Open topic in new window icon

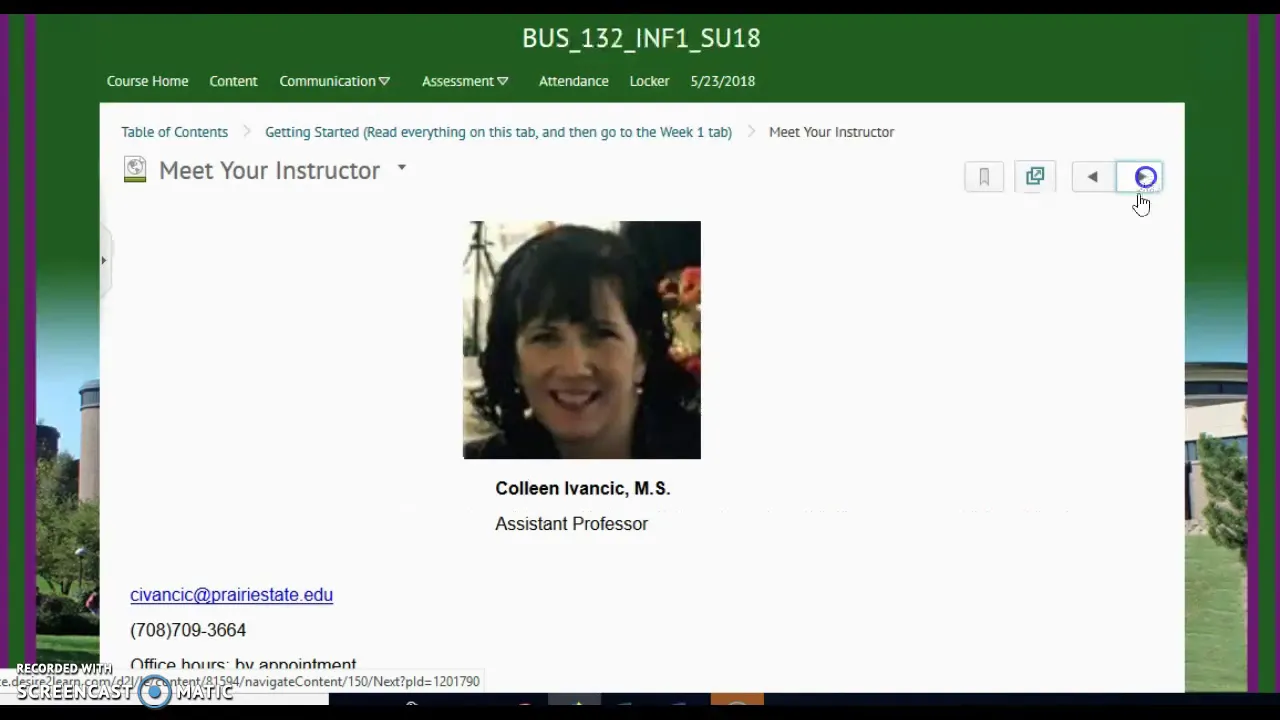point(1035,177)
